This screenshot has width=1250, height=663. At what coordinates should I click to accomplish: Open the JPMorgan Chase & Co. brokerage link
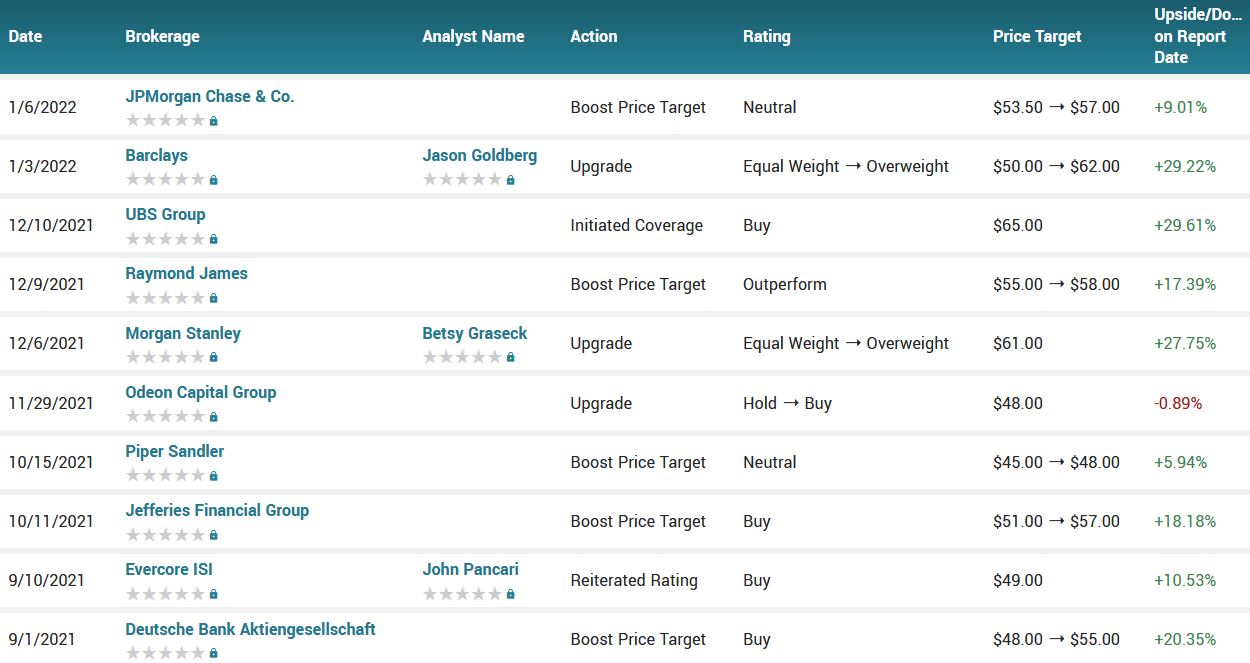pos(210,97)
